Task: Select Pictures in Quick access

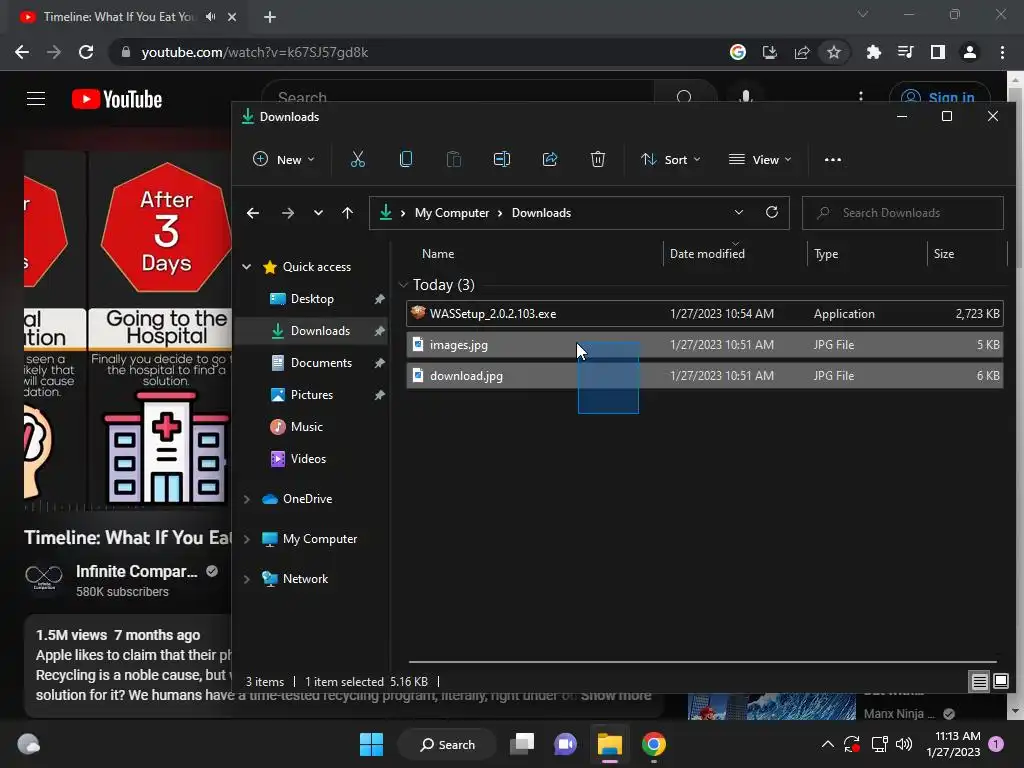Action: [312, 395]
